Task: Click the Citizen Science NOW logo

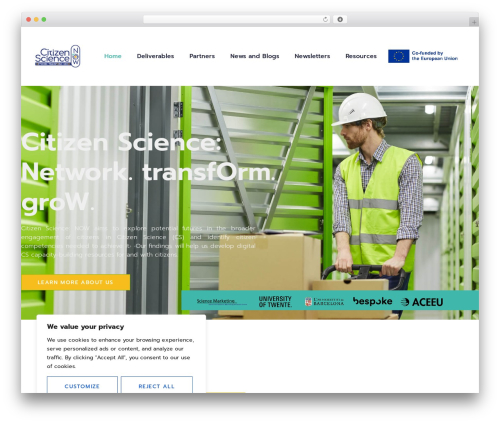Action: click(x=58, y=56)
